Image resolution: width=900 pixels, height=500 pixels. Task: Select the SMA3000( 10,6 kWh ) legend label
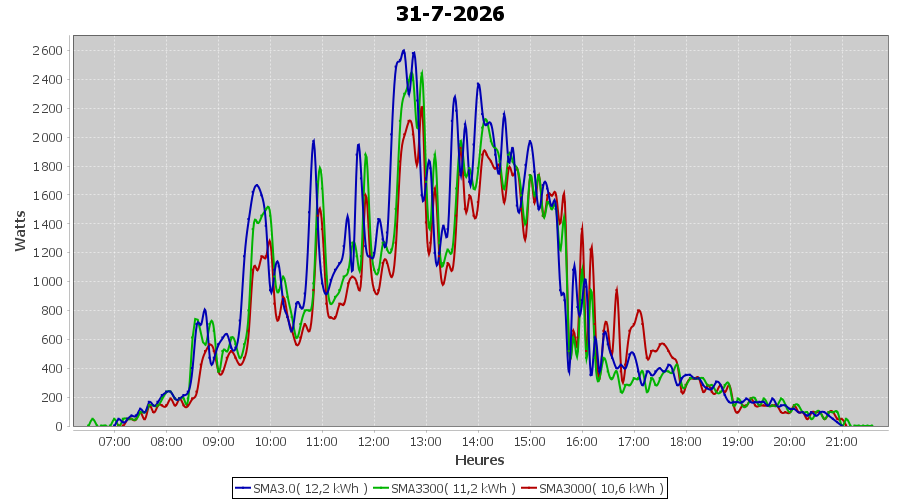(602, 489)
